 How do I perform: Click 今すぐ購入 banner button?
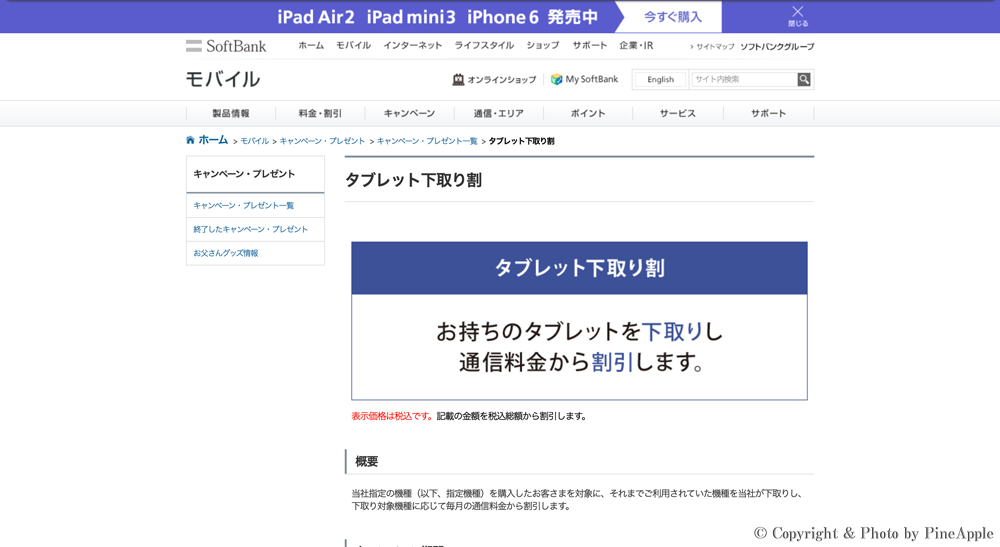tap(672, 17)
